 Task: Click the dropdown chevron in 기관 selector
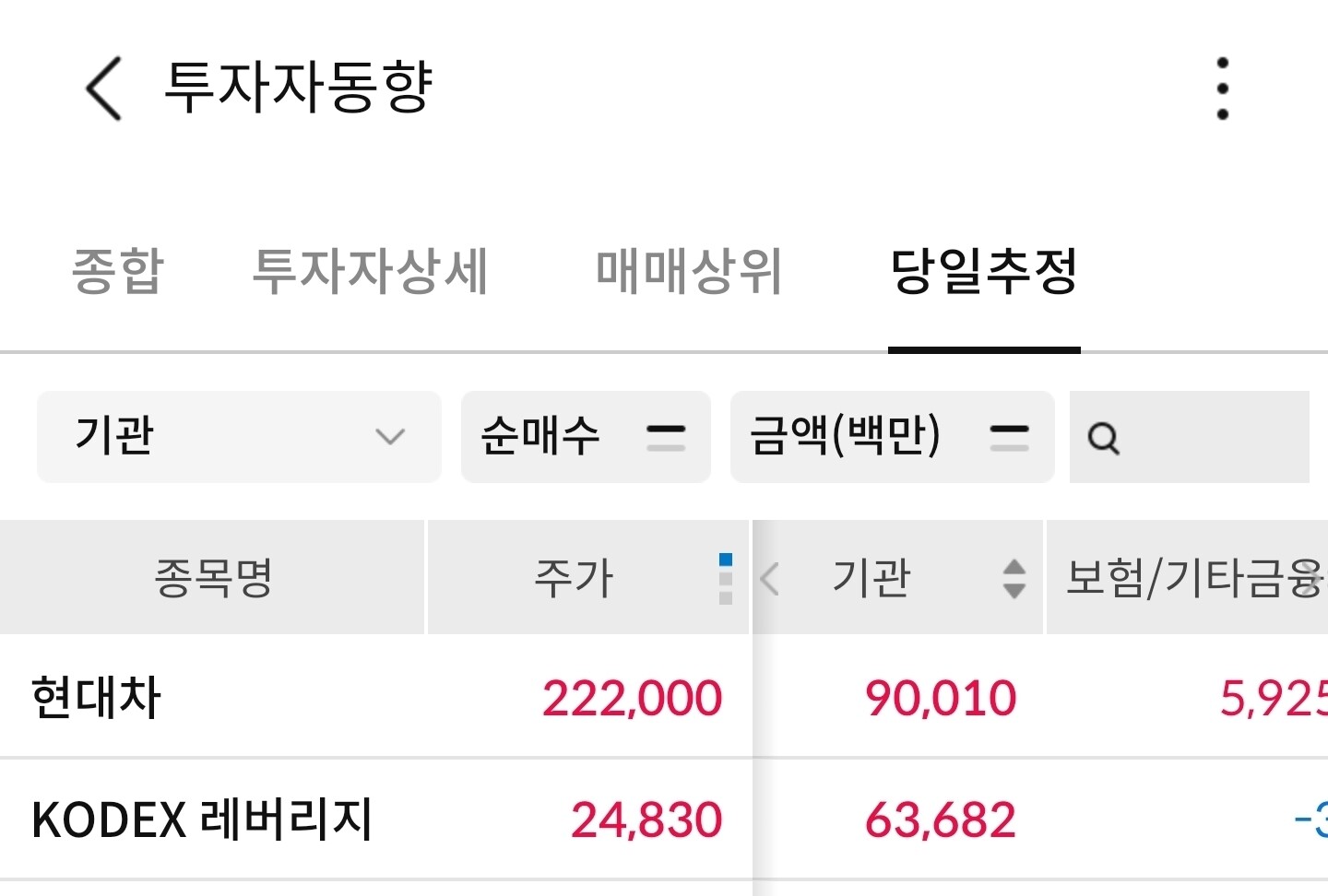(390, 437)
